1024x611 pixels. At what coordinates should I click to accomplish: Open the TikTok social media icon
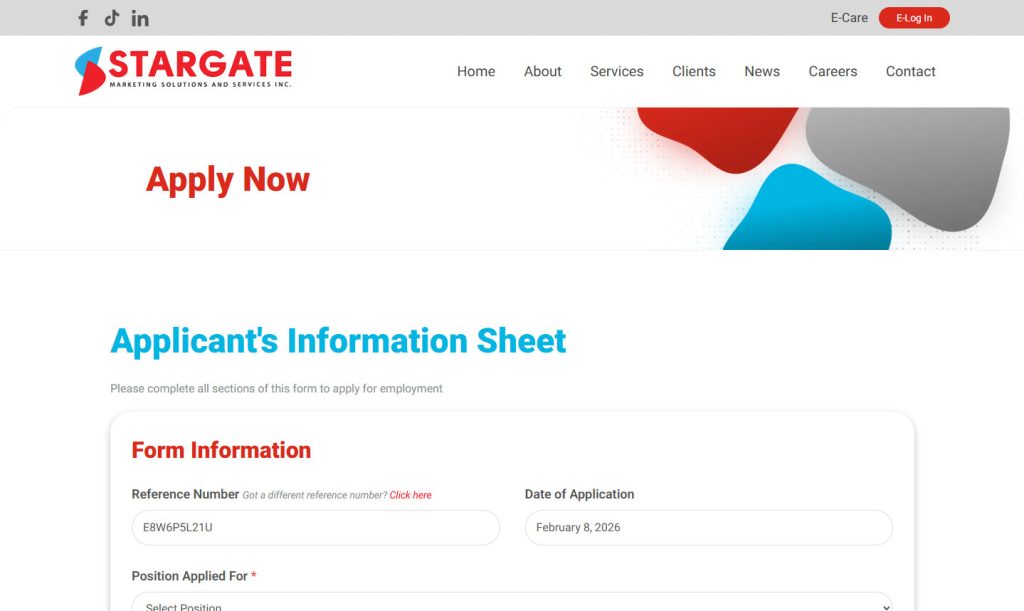pyautogui.click(x=112, y=18)
